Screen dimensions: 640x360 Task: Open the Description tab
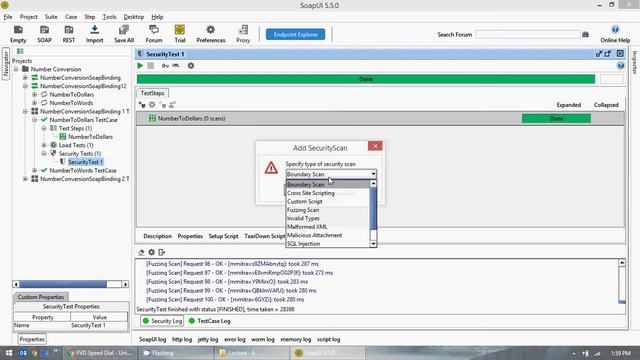pyautogui.click(x=158, y=236)
